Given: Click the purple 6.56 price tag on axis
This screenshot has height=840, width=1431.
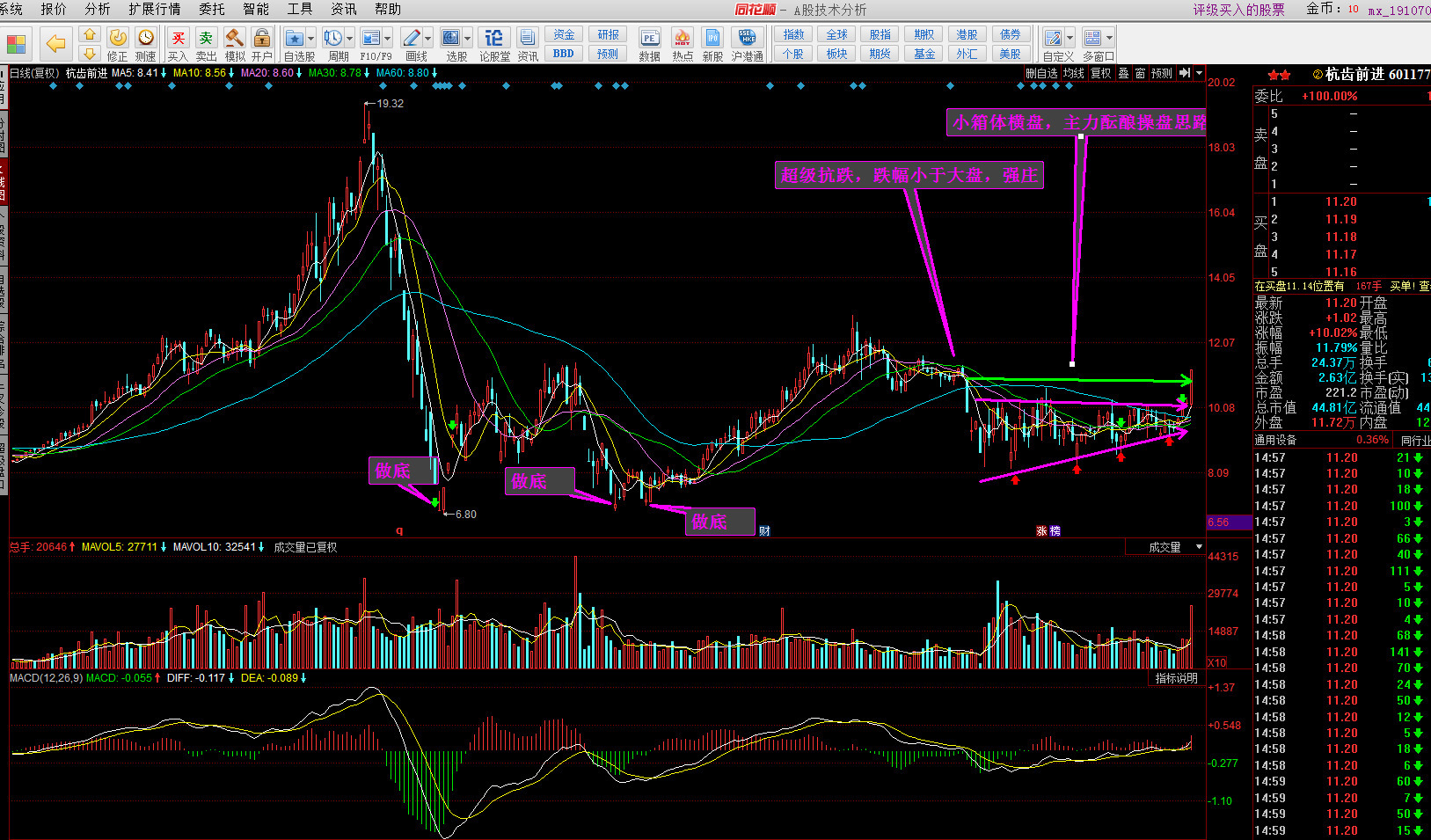Looking at the screenshot, I should pos(1229,522).
